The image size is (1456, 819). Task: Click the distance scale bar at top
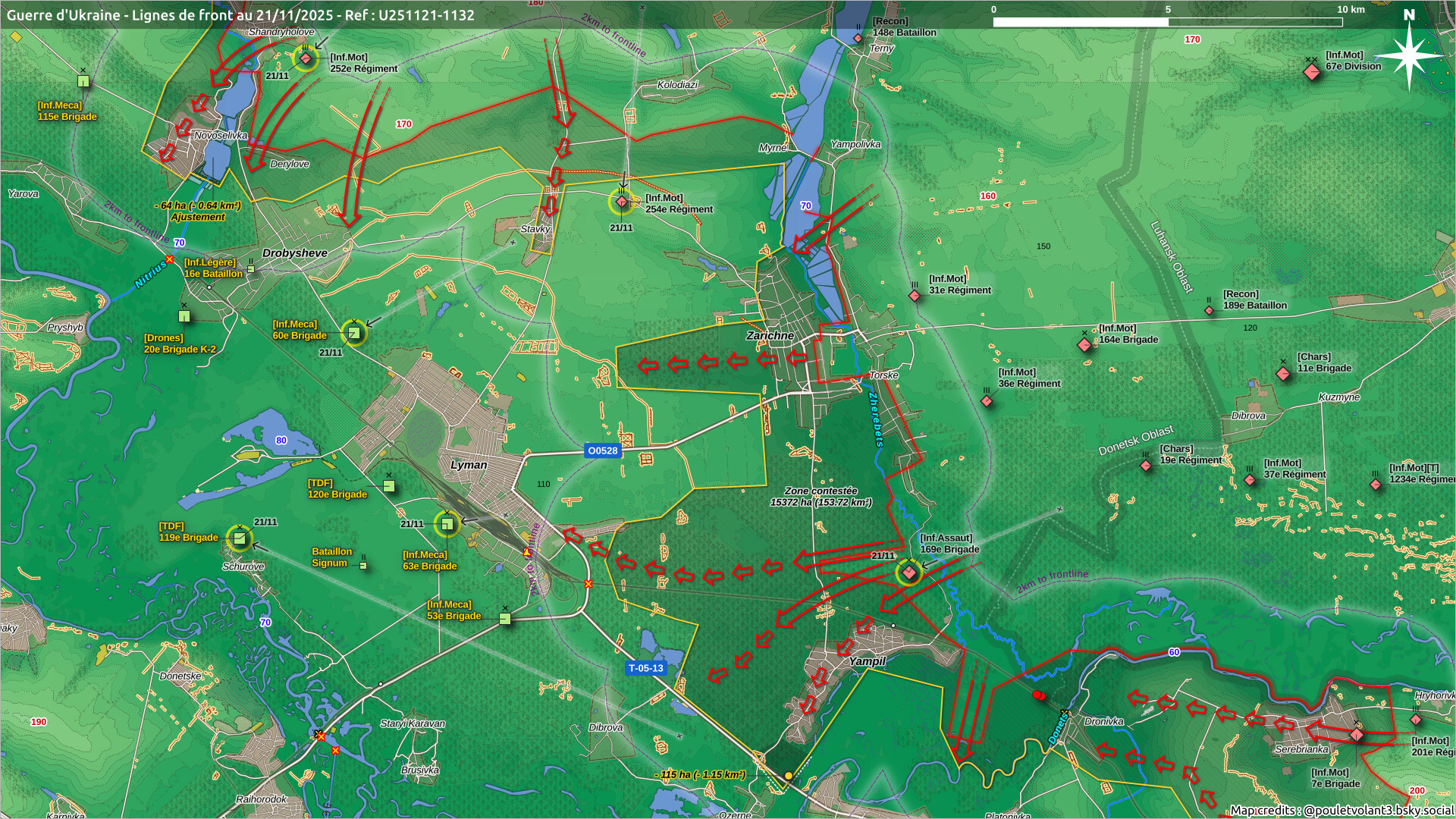(1168, 22)
